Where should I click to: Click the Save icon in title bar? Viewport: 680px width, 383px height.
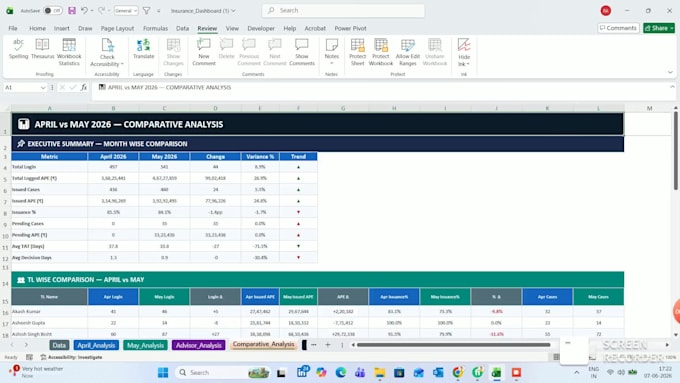pos(72,10)
